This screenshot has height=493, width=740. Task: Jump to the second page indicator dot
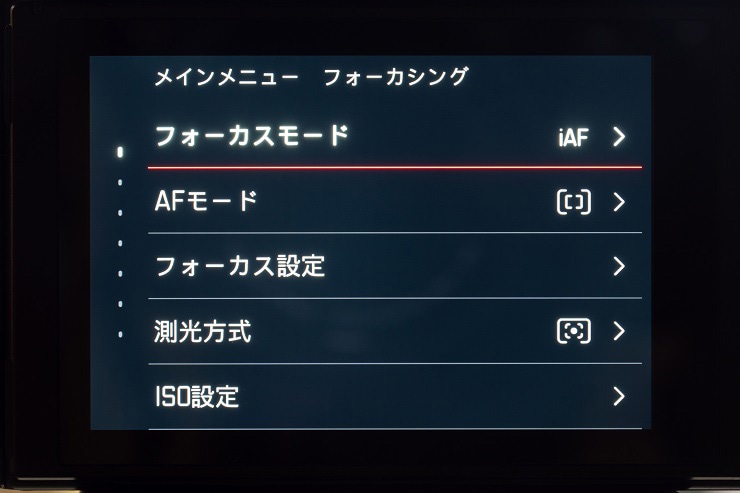(x=120, y=183)
